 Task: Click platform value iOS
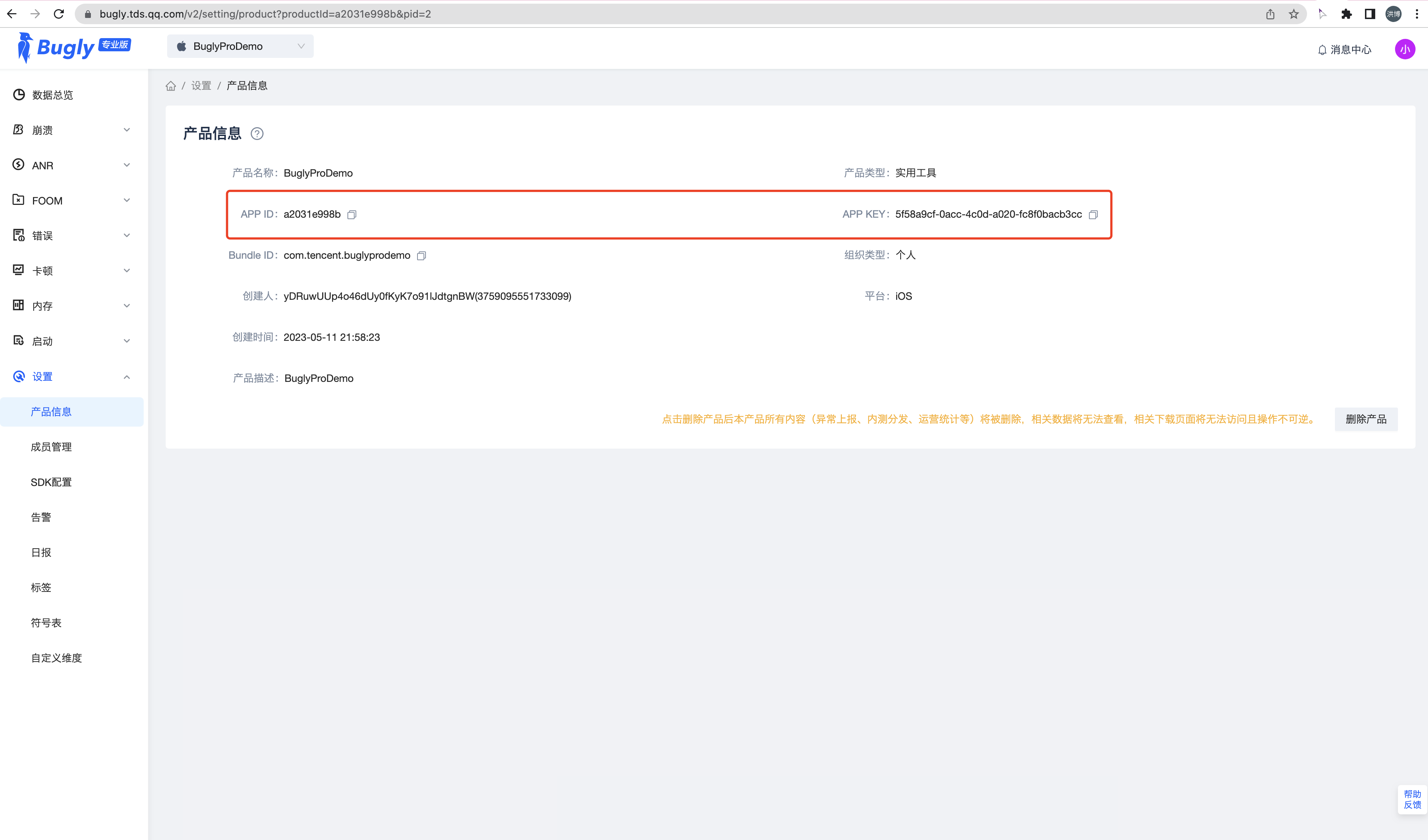coord(903,296)
